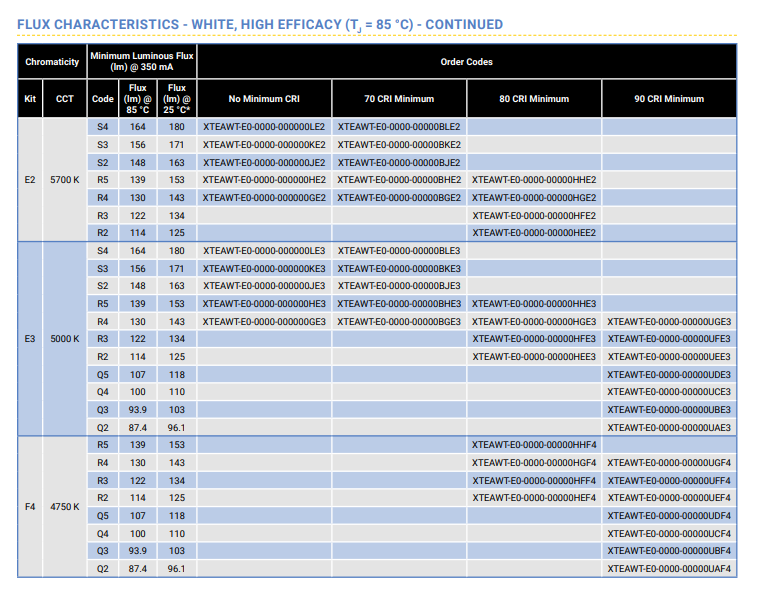759x603 pixels.
Task: Click order code XTEAWT-E0-0000-00000HFE2
Action: [534, 216]
